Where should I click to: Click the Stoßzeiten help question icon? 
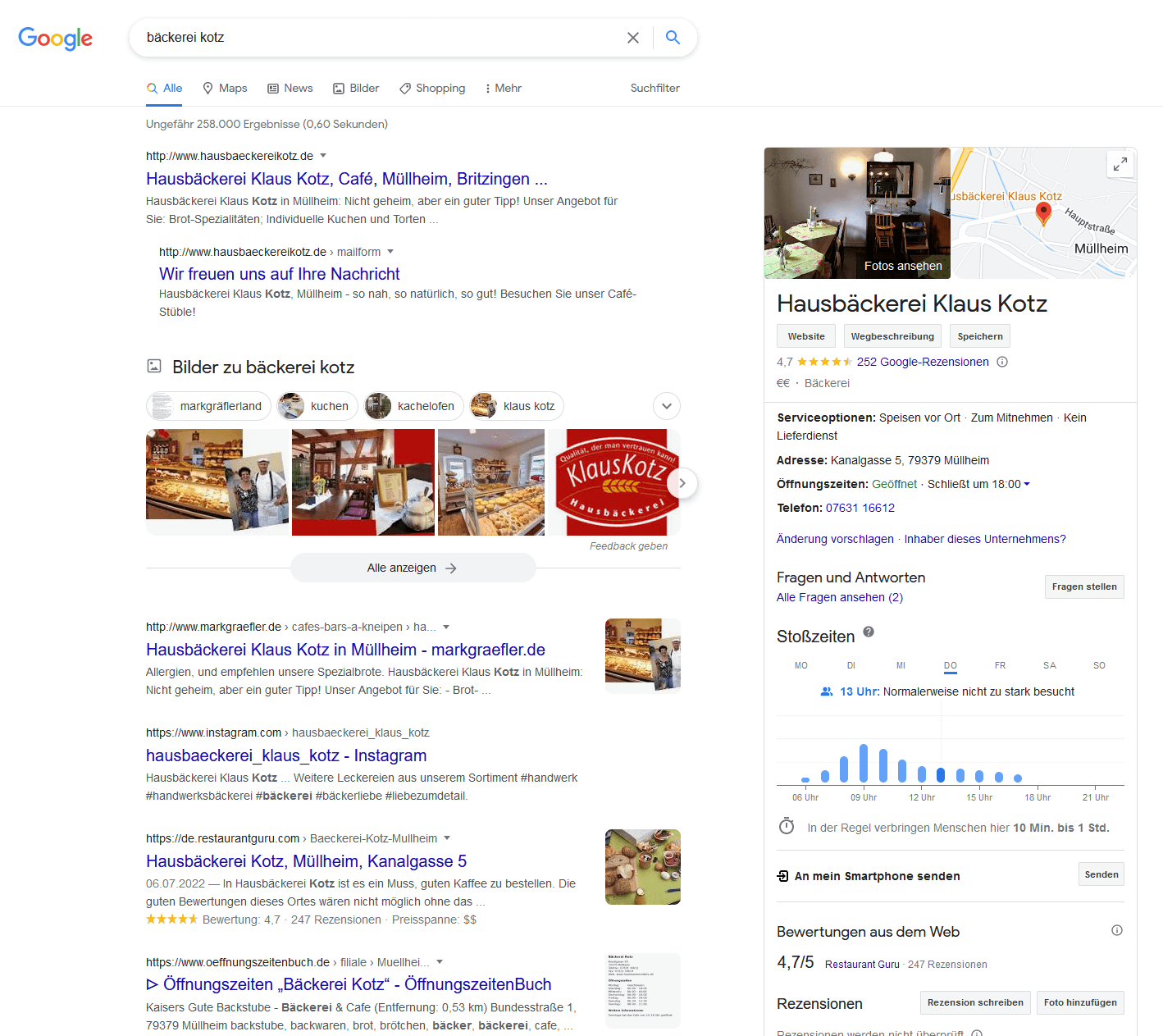click(x=869, y=632)
